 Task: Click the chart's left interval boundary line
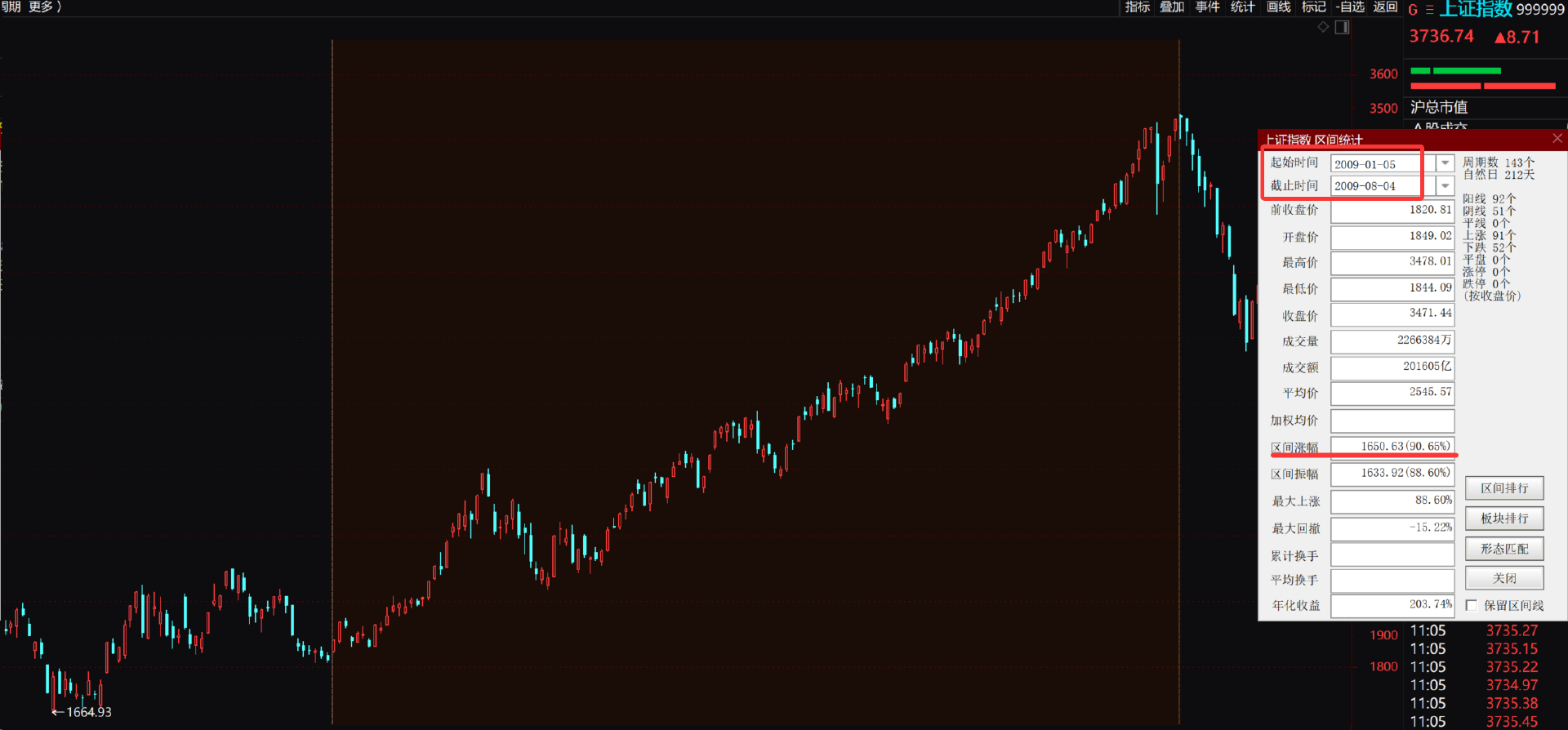click(x=332, y=381)
